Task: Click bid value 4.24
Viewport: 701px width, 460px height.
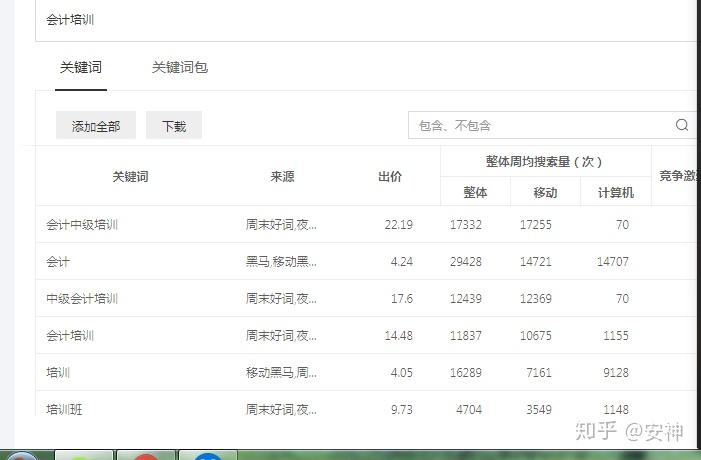Action: [402, 262]
